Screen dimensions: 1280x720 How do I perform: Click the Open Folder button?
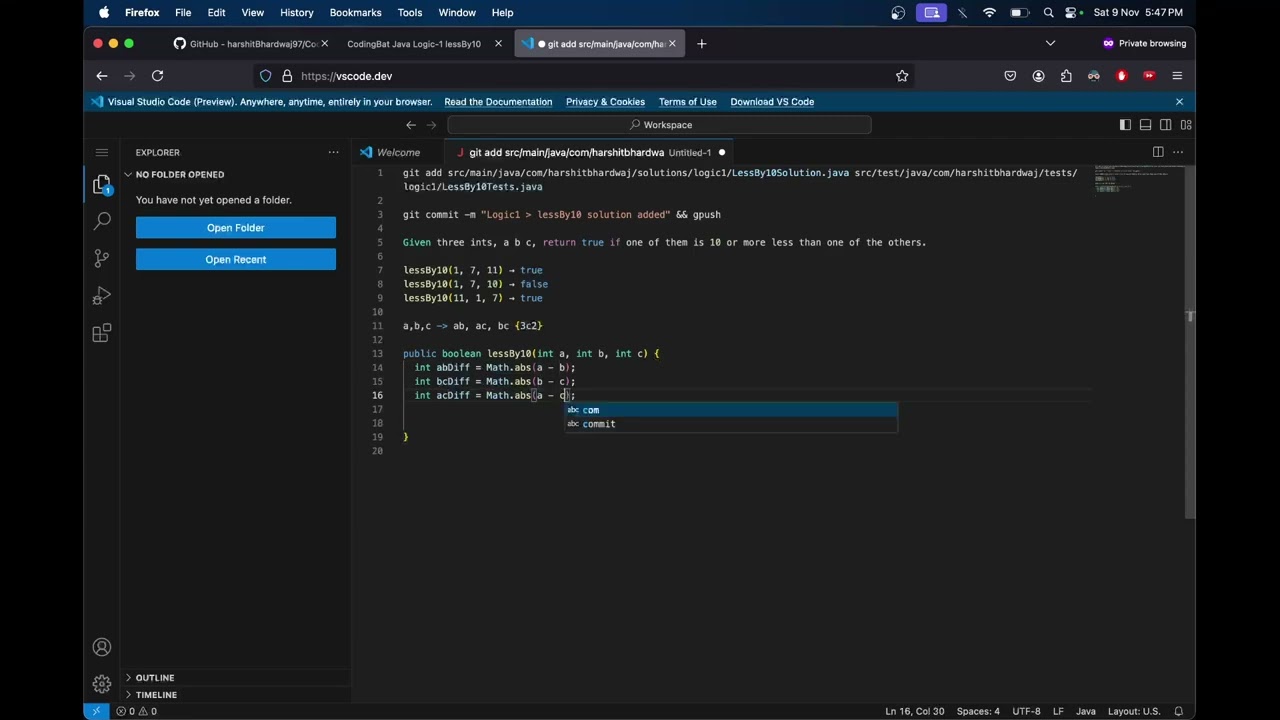236,228
